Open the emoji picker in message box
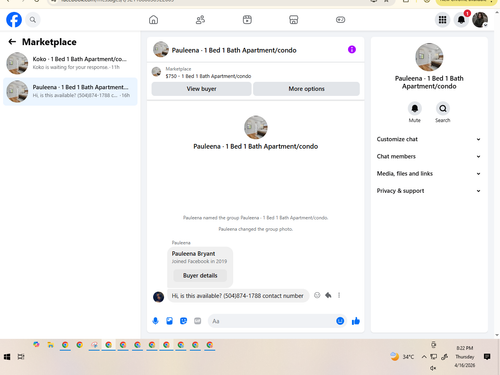The image size is (500, 375). pos(340,321)
